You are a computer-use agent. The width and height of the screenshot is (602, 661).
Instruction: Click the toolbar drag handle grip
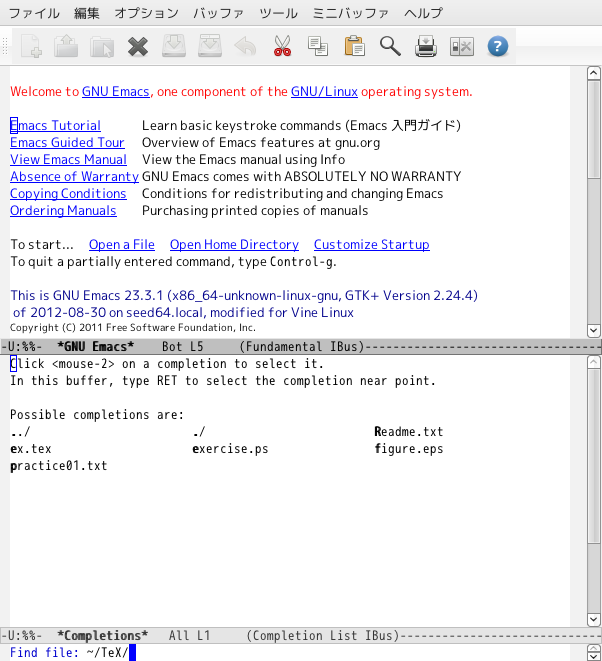point(5,46)
